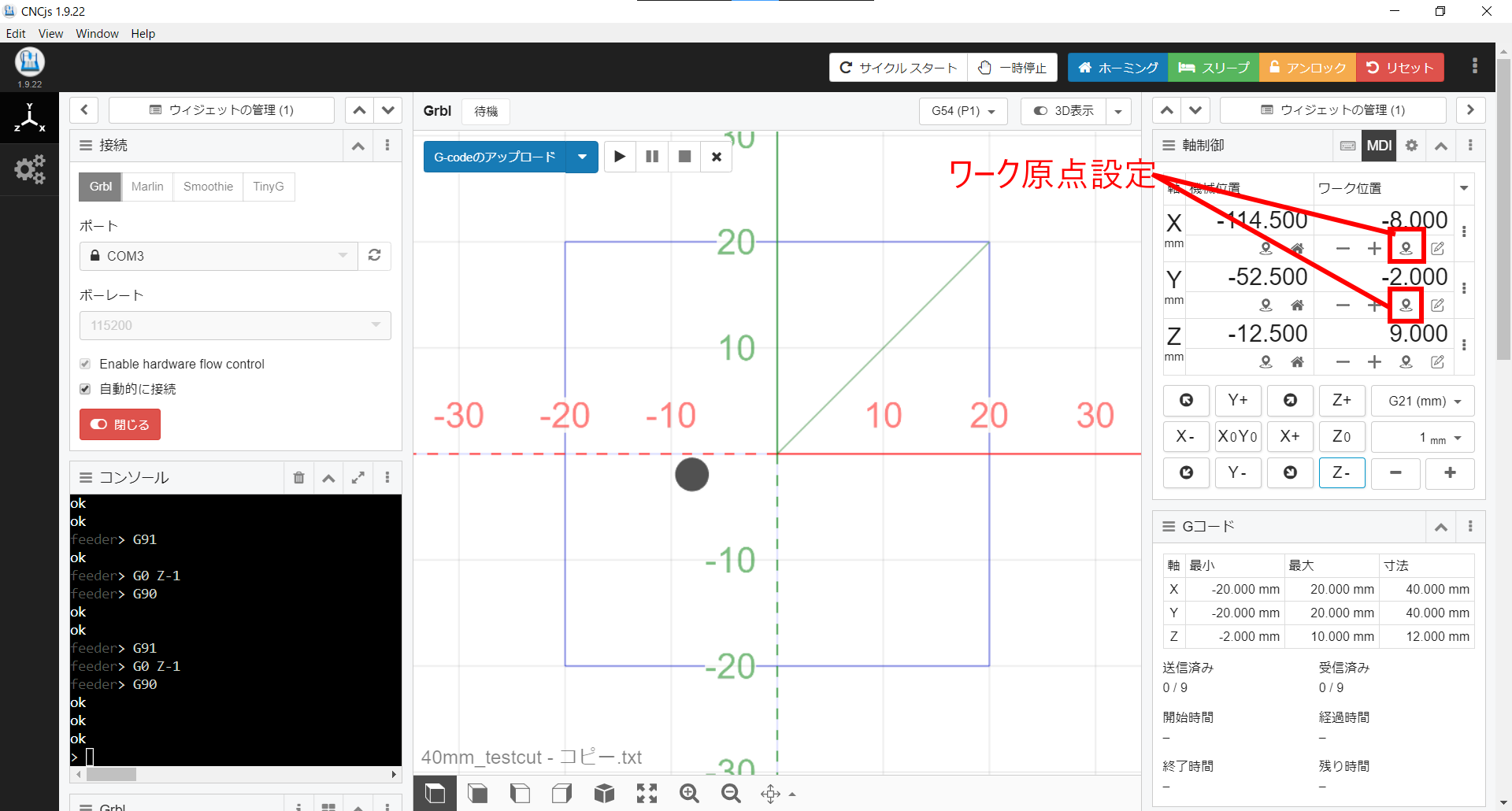Open the Edit menu

point(16,34)
